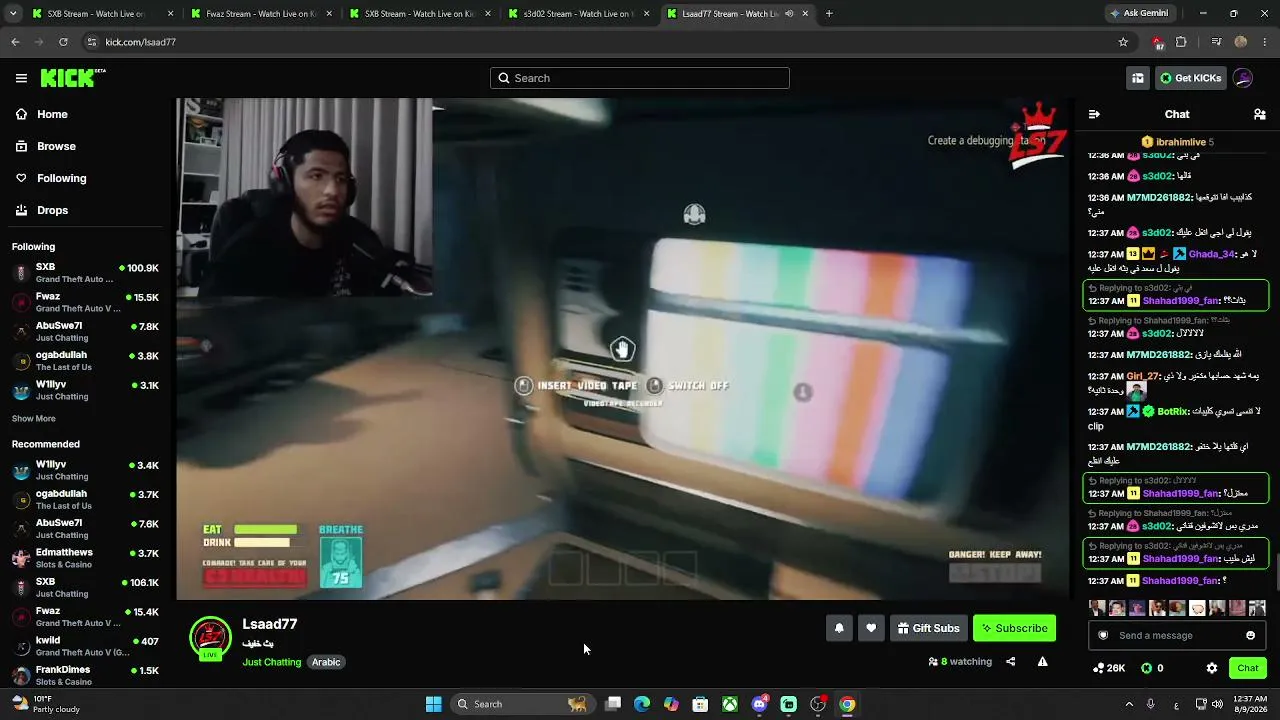Open chat settings gear icon

(x=1212, y=668)
